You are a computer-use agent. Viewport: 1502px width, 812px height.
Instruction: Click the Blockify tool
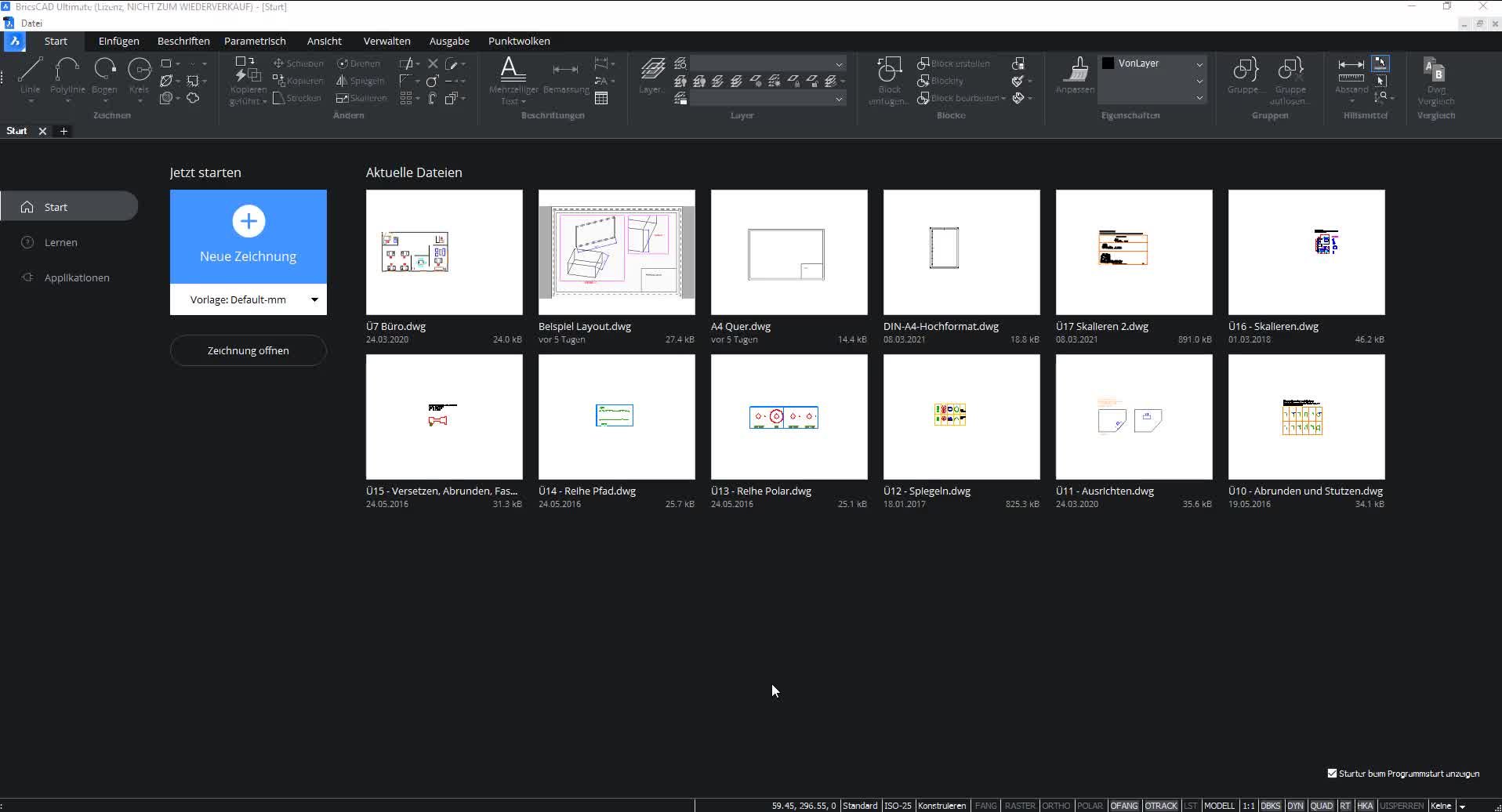point(940,81)
